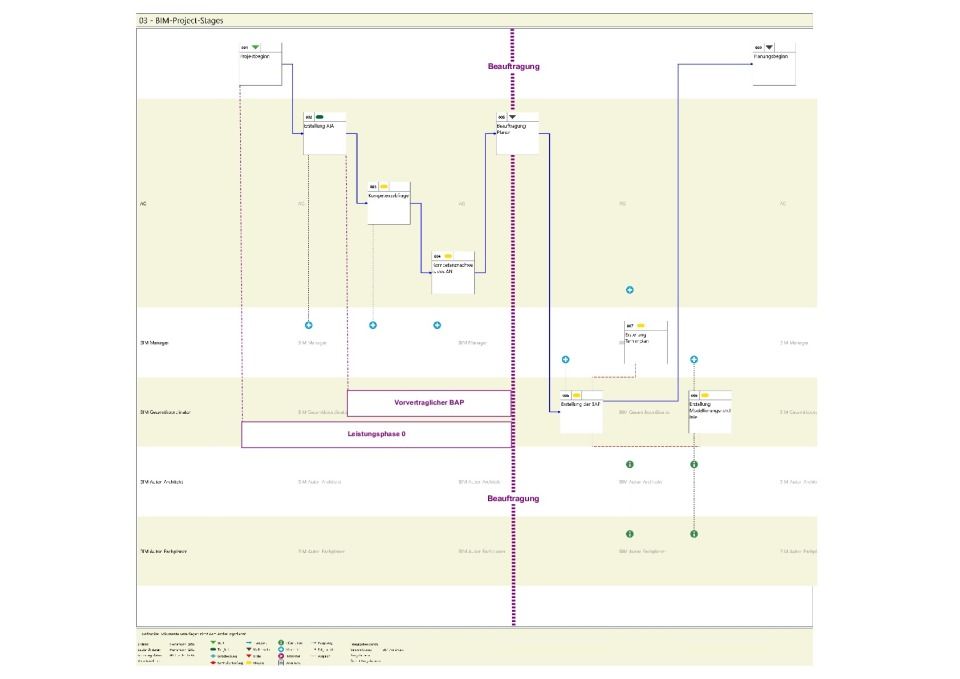Click yellow marker in box 008
Screen dimensions: 960x679
(705, 395)
